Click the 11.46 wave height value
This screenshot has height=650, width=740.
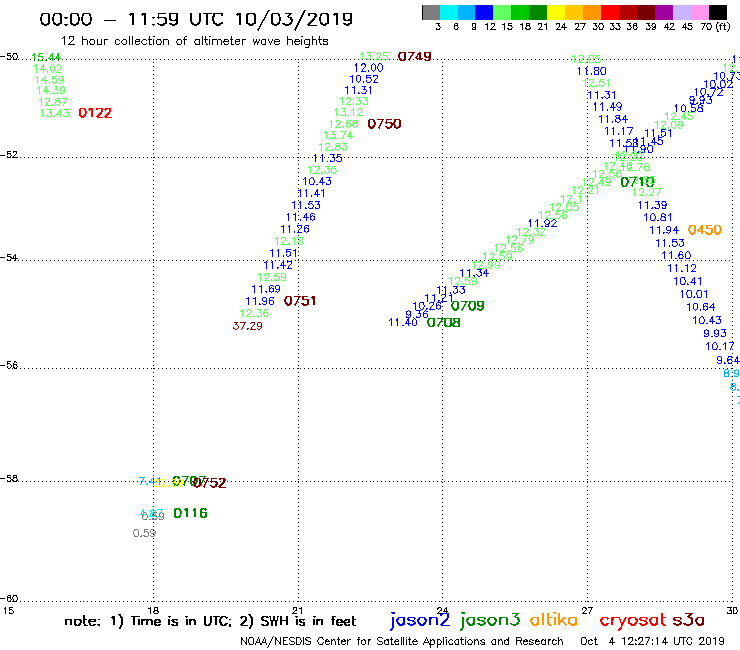point(301,217)
